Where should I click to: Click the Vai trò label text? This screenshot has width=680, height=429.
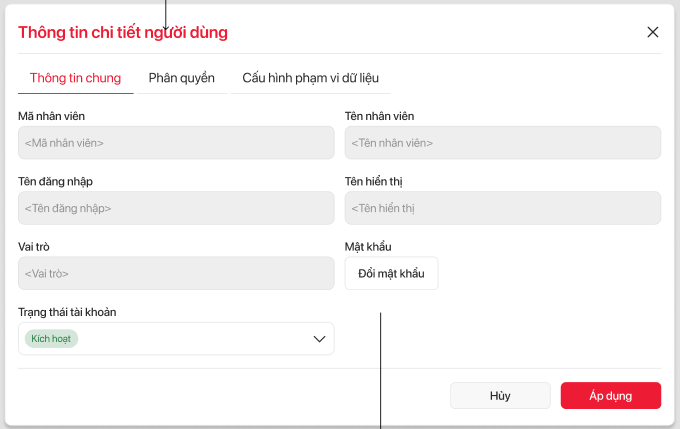point(35,246)
